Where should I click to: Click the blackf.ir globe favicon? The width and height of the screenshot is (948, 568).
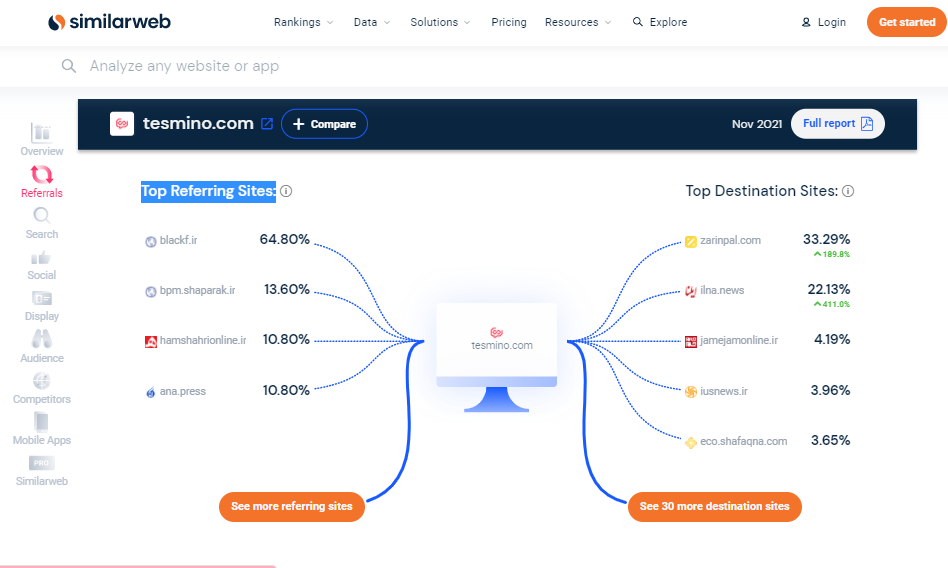coord(151,241)
